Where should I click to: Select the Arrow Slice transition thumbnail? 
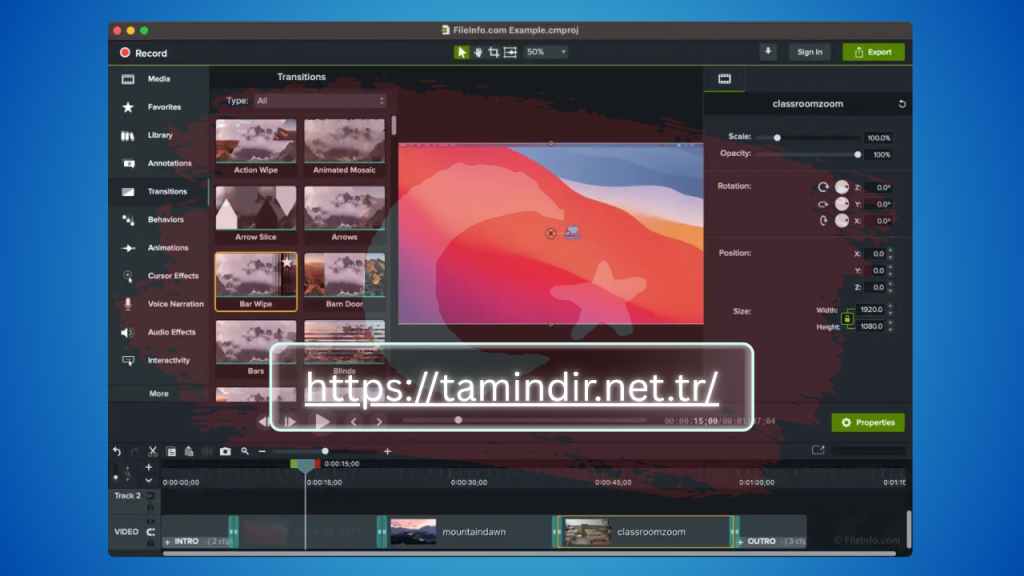pos(255,208)
